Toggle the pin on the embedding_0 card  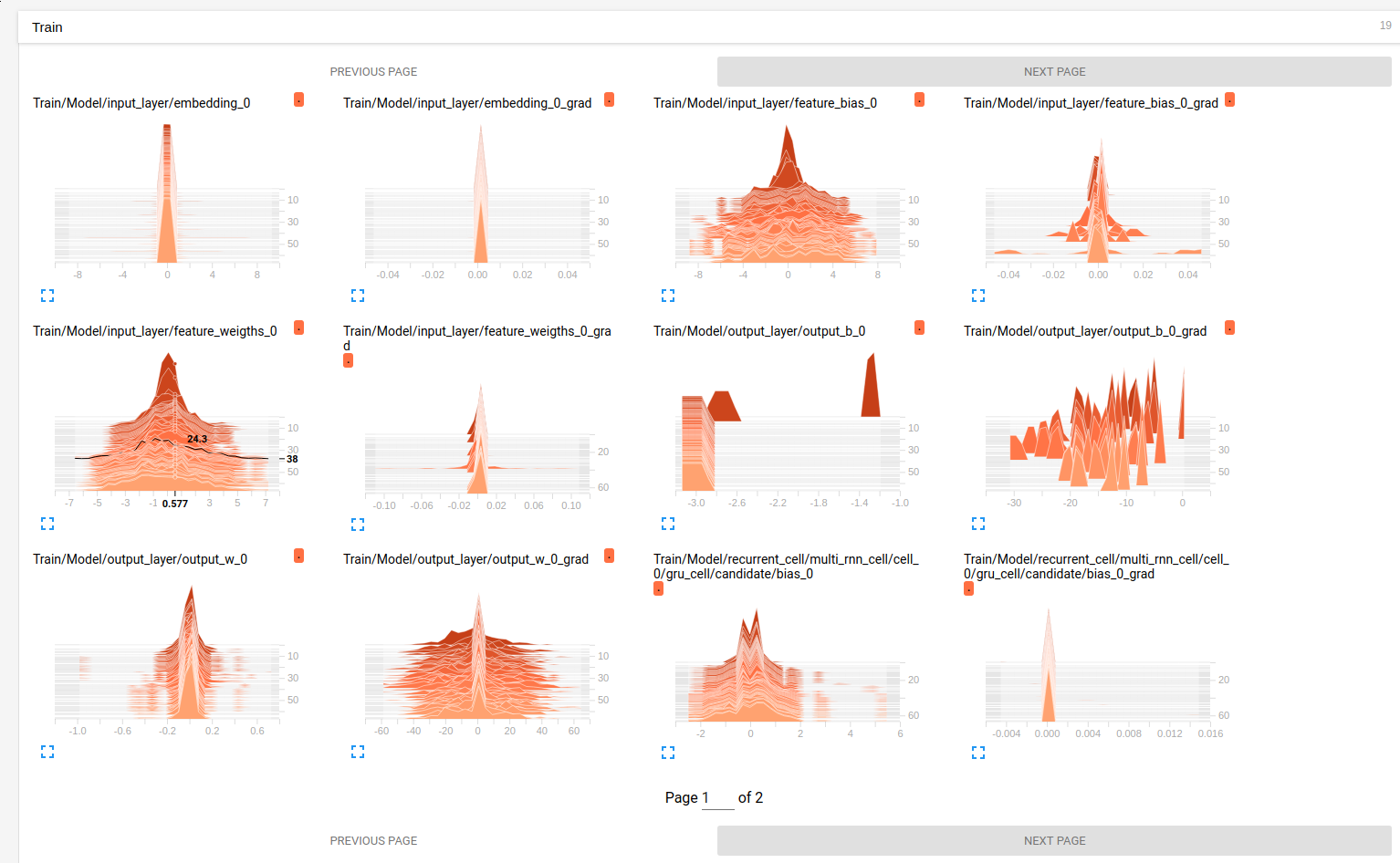pyautogui.click(x=298, y=99)
